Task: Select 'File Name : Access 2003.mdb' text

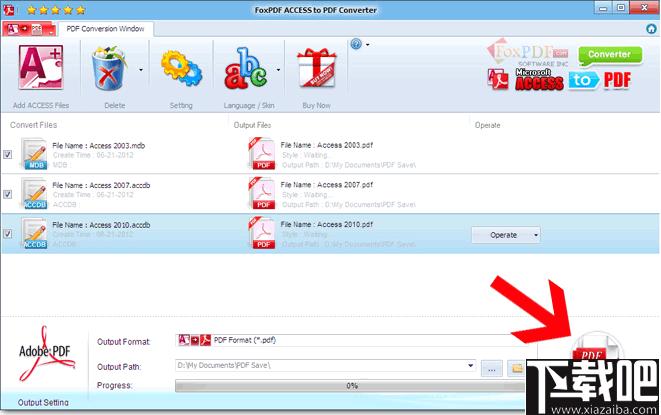Action: 99,146
